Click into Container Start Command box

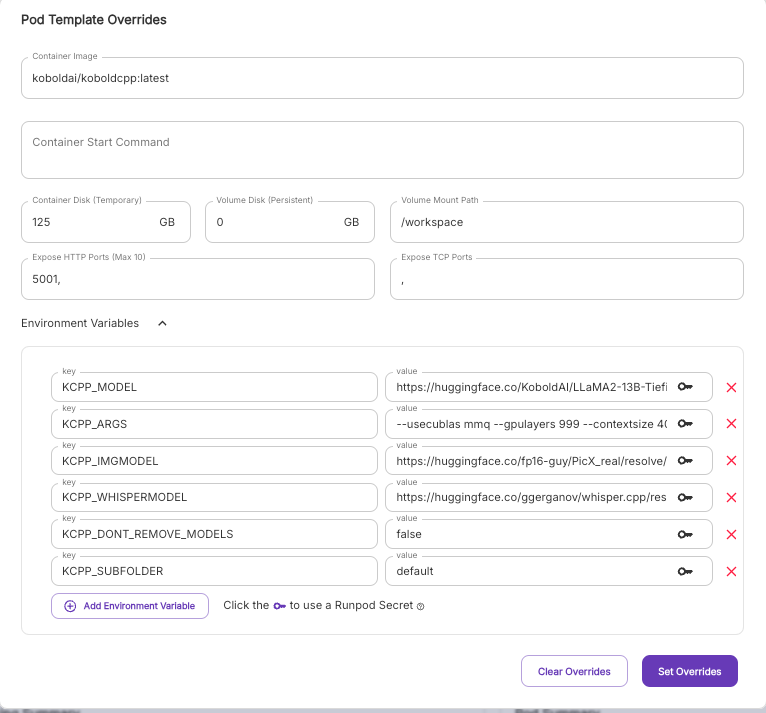point(381,150)
